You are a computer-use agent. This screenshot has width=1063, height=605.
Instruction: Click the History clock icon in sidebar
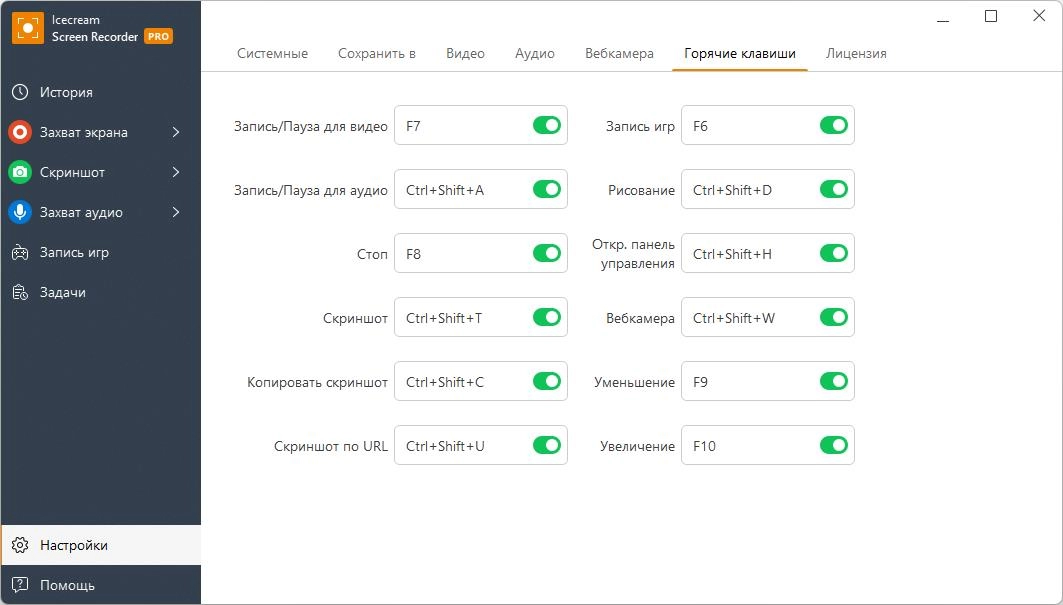(x=20, y=92)
